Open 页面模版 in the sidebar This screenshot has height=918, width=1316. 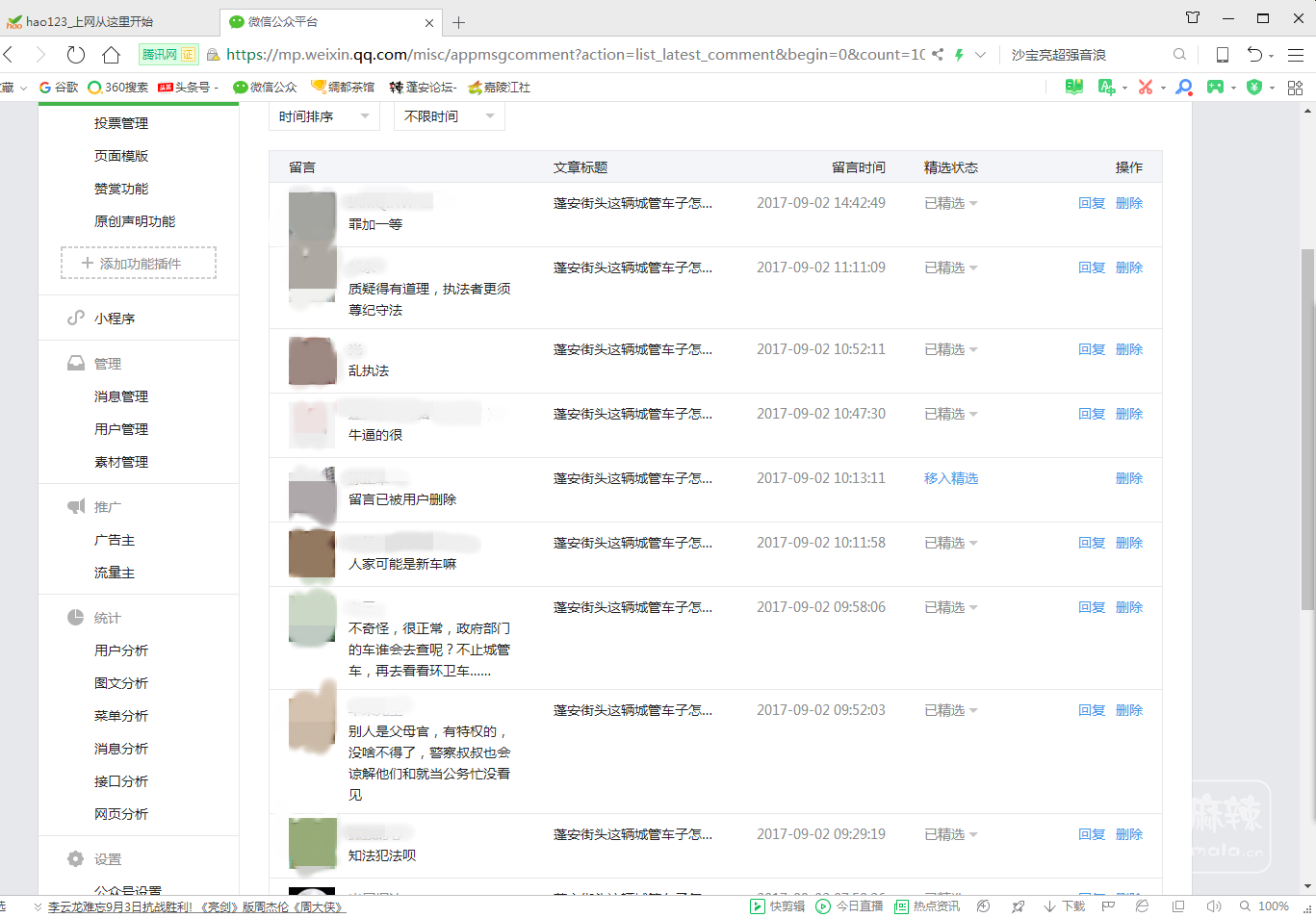tap(121, 156)
